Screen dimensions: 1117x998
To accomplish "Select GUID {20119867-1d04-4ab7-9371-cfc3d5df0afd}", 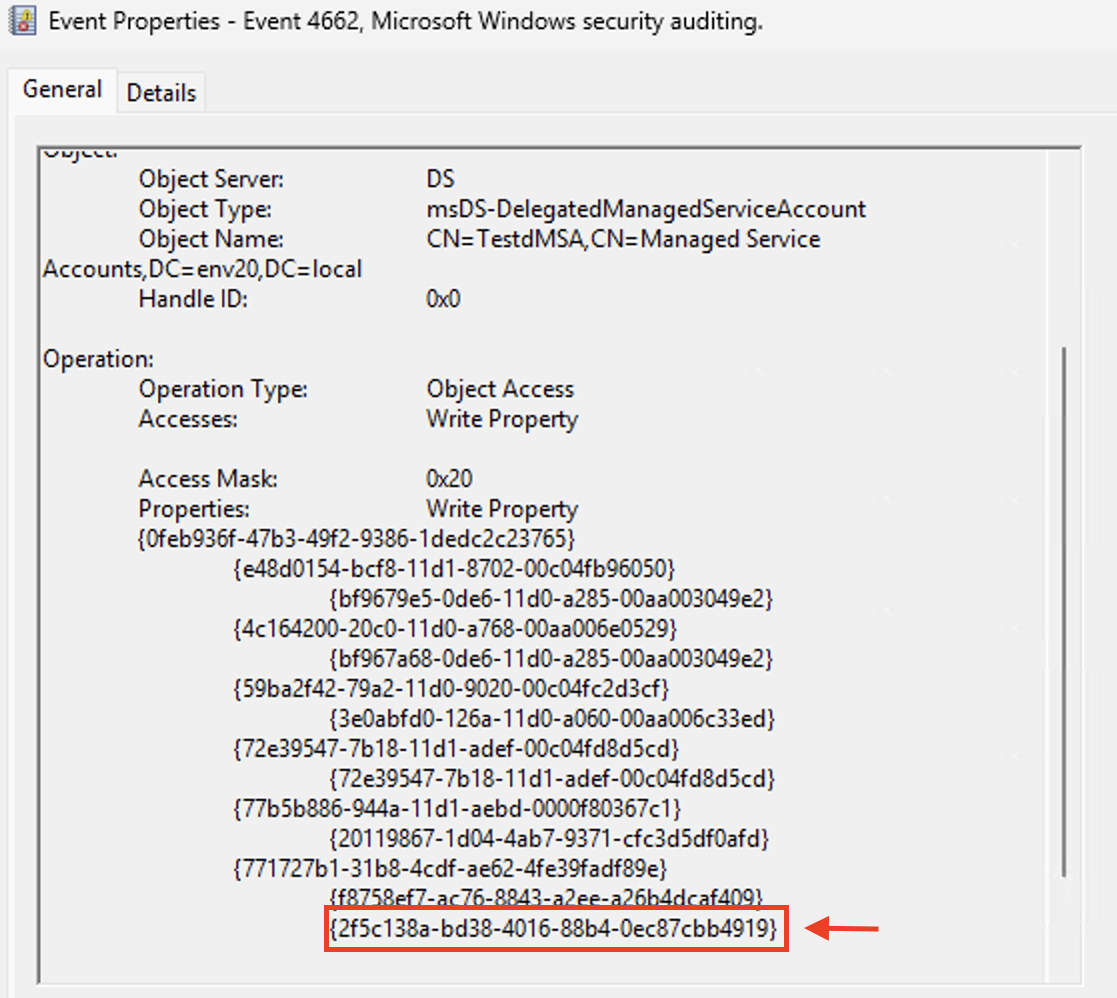I will [549, 838].
